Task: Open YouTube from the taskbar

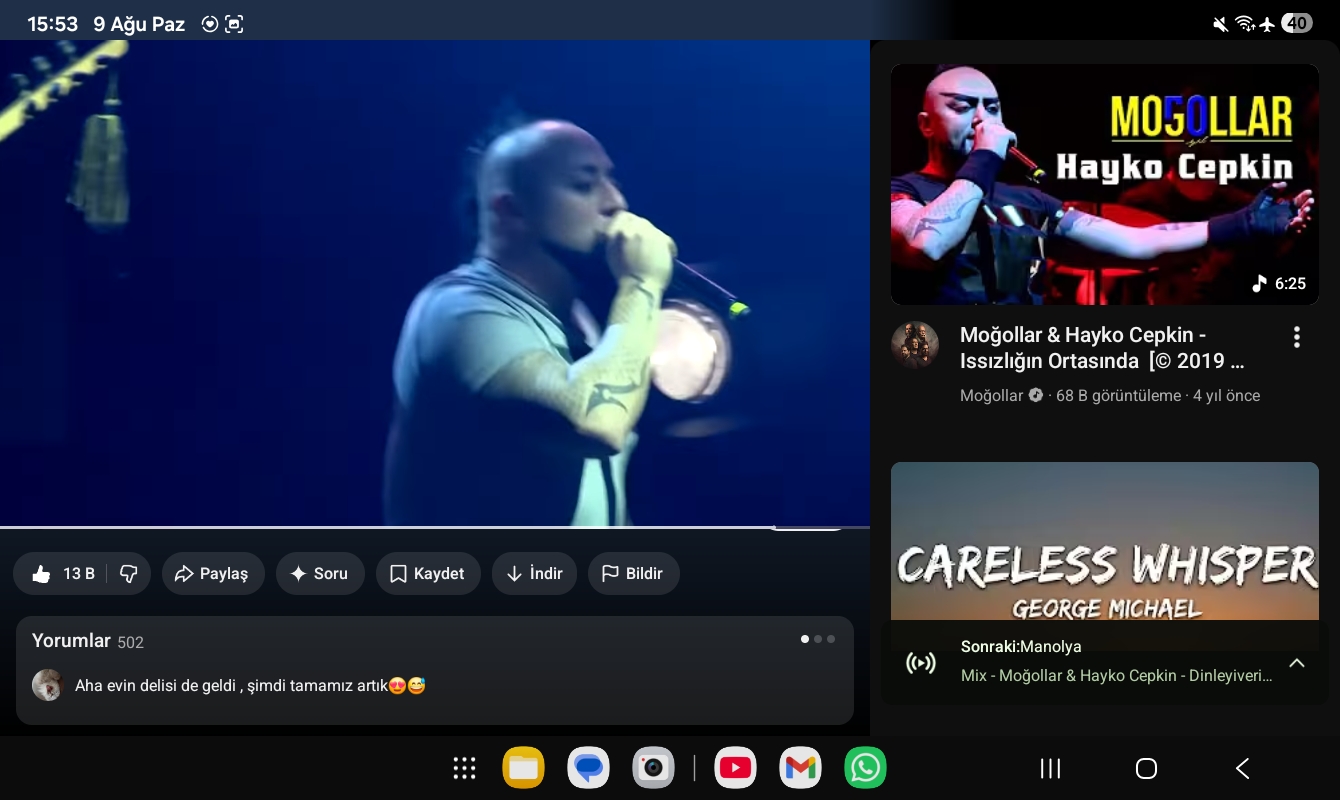Action: point(735,768)
